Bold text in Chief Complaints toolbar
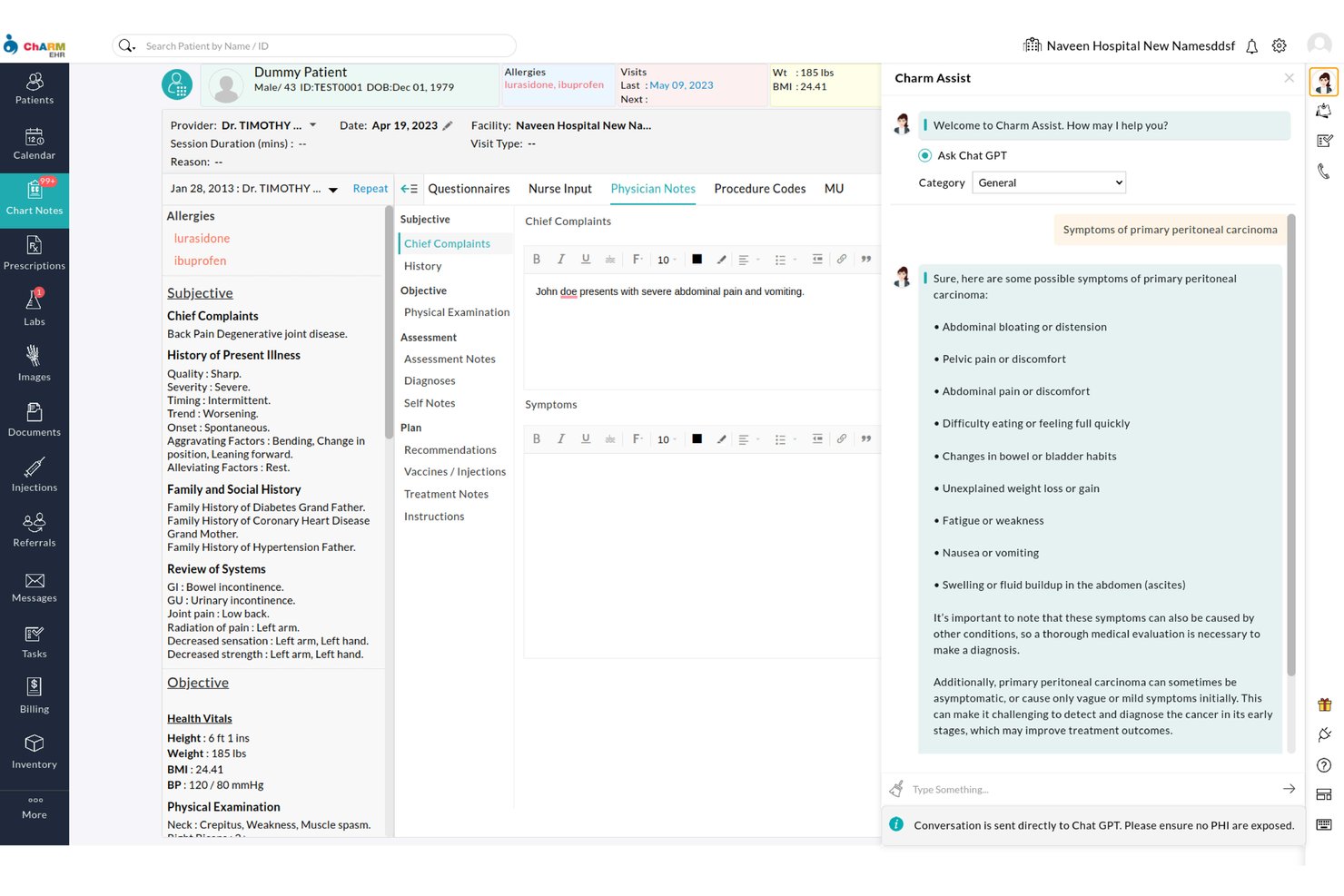Screen dimensions: 1344x896 coord(537,259)
